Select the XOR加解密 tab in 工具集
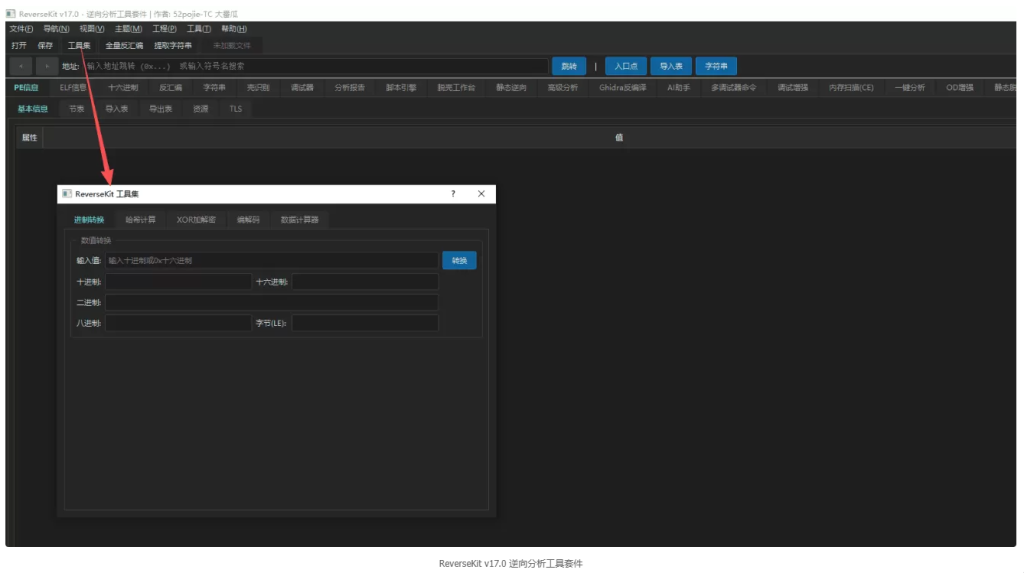Screen dimensions: 1024x573 196,220
